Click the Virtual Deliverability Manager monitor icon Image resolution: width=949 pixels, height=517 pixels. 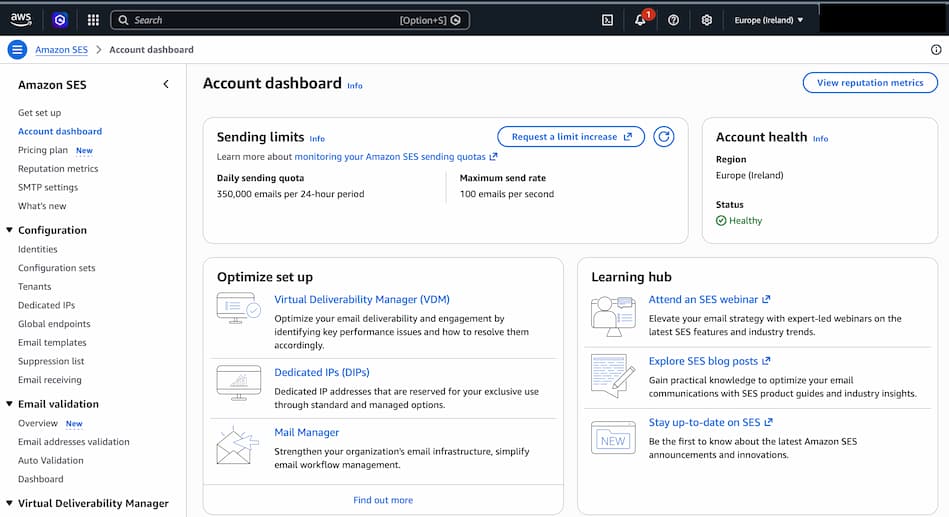238,308
